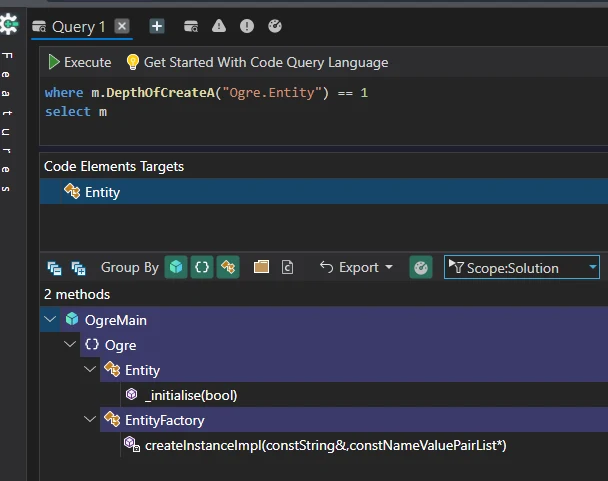Image resolution: width=608 pixels, height=481 pixels.
Task: Open the query list icon beside plus
Action: pyautogui.click(x=191, y=26)
